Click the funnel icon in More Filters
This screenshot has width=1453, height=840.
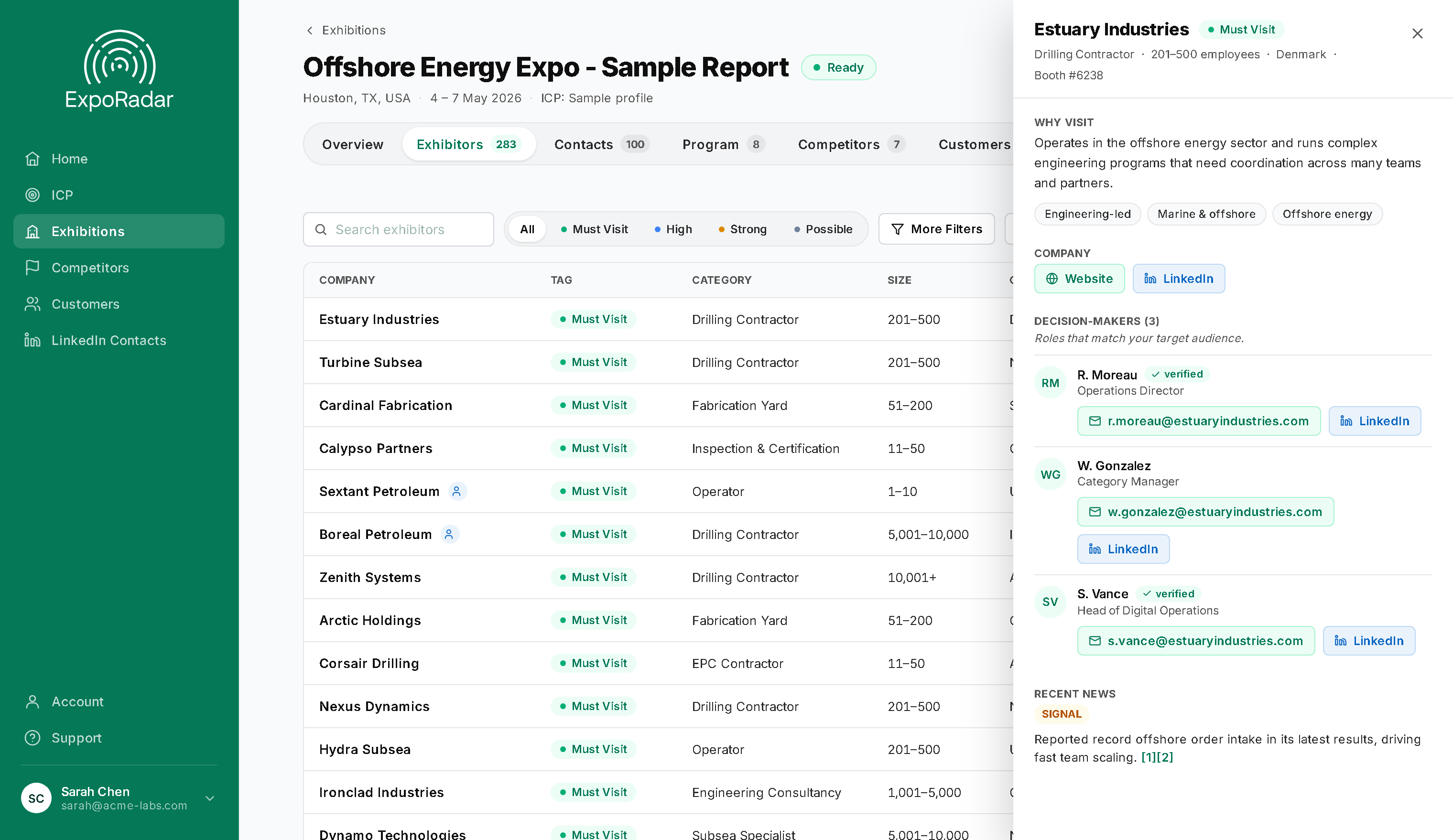(x=897, y=229)
